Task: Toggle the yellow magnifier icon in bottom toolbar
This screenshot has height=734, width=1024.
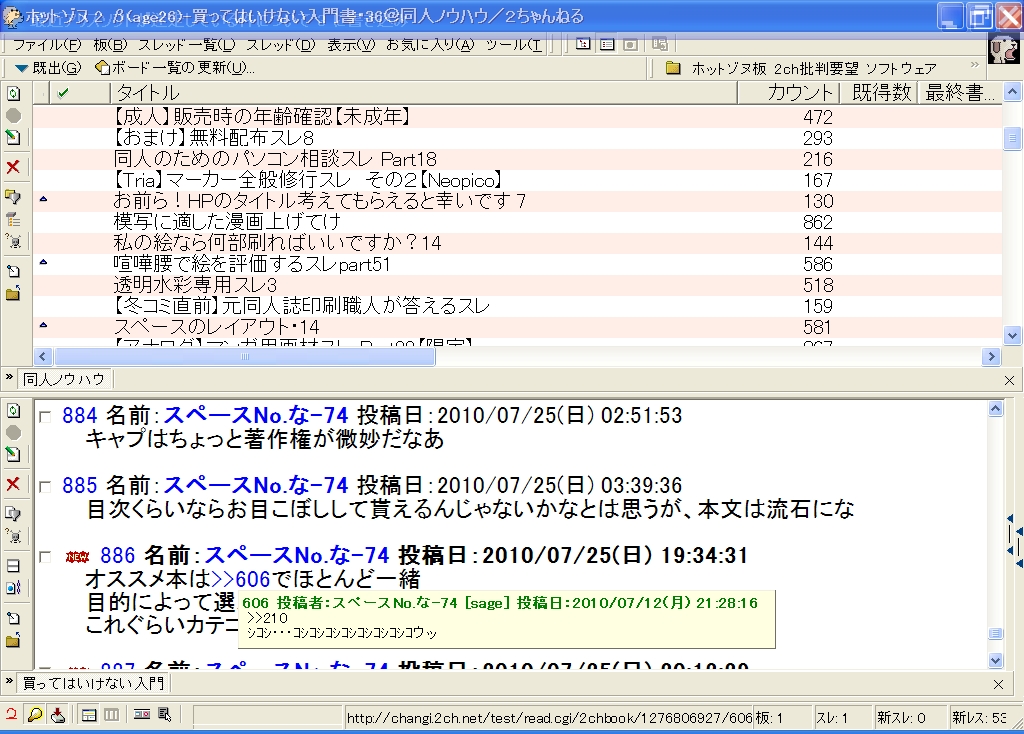Action: point(35,715)
